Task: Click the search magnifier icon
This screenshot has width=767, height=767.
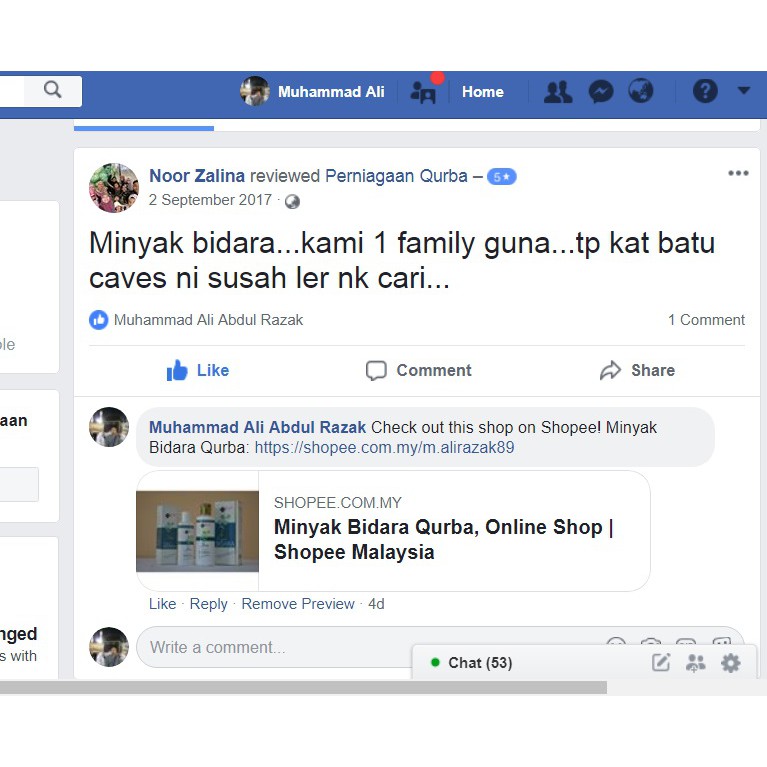Action: click(x=53, y=90)
